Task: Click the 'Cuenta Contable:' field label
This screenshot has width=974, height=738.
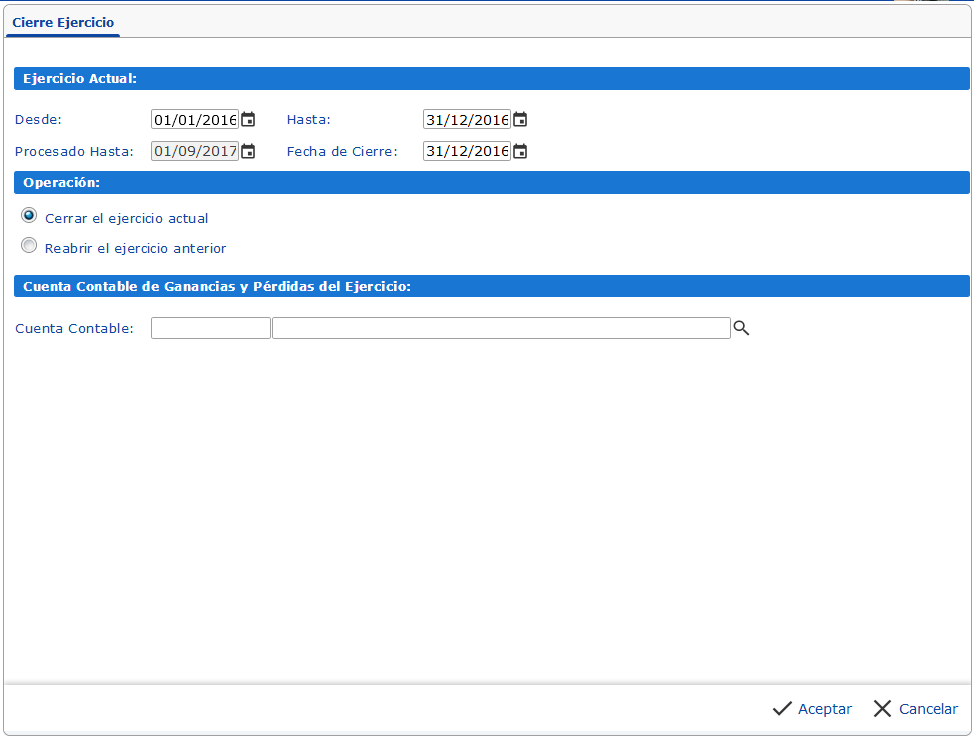Action: pos(74,329)
